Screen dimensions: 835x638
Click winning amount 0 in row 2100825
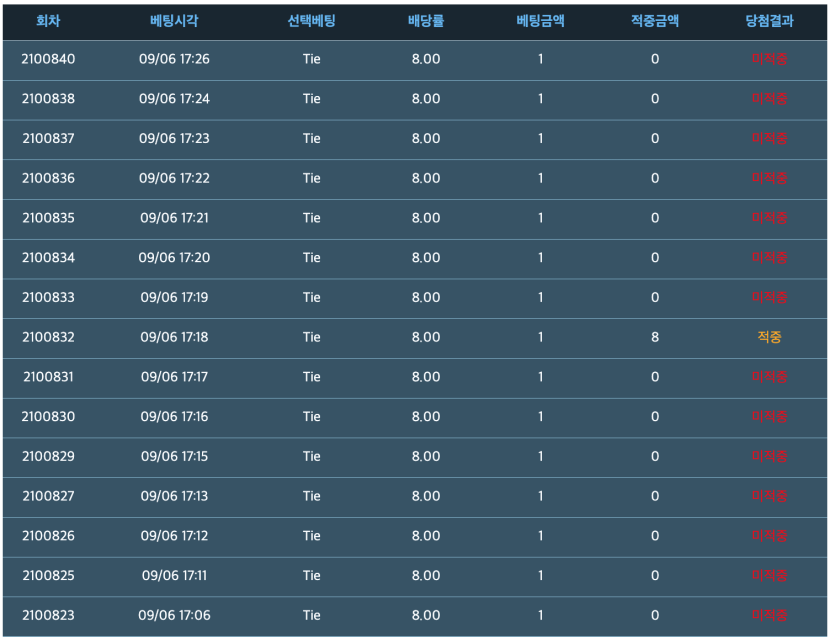tap(655, 576)
